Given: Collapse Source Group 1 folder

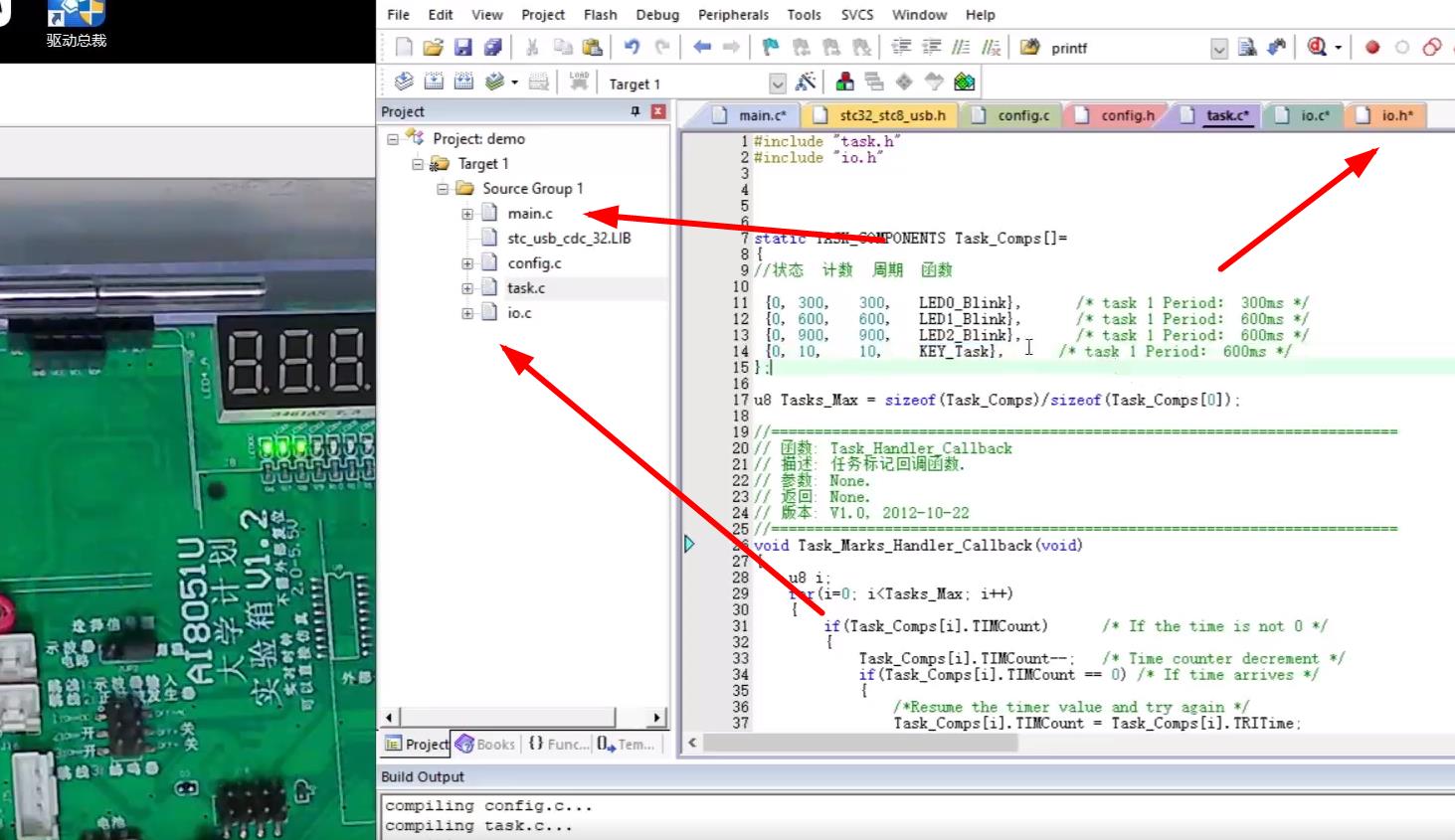Looking at the screenshot, I should (443, 189).
